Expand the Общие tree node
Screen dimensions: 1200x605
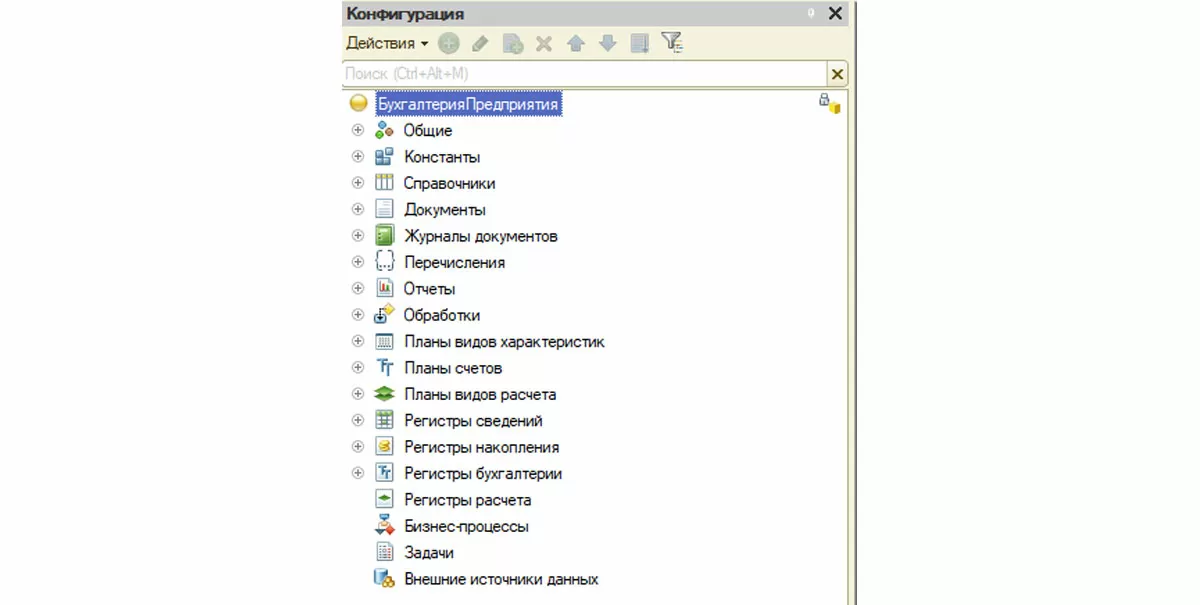click(357, 131)
